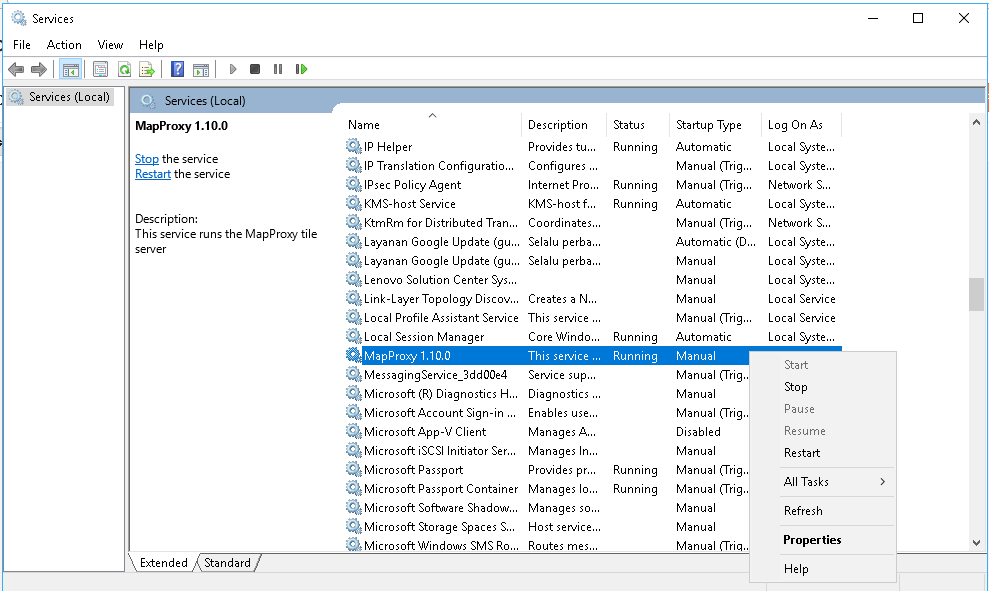The image size is (989, 591).
Task: Open the blue Help toolbar icon
Action: (x=178, y=69)
